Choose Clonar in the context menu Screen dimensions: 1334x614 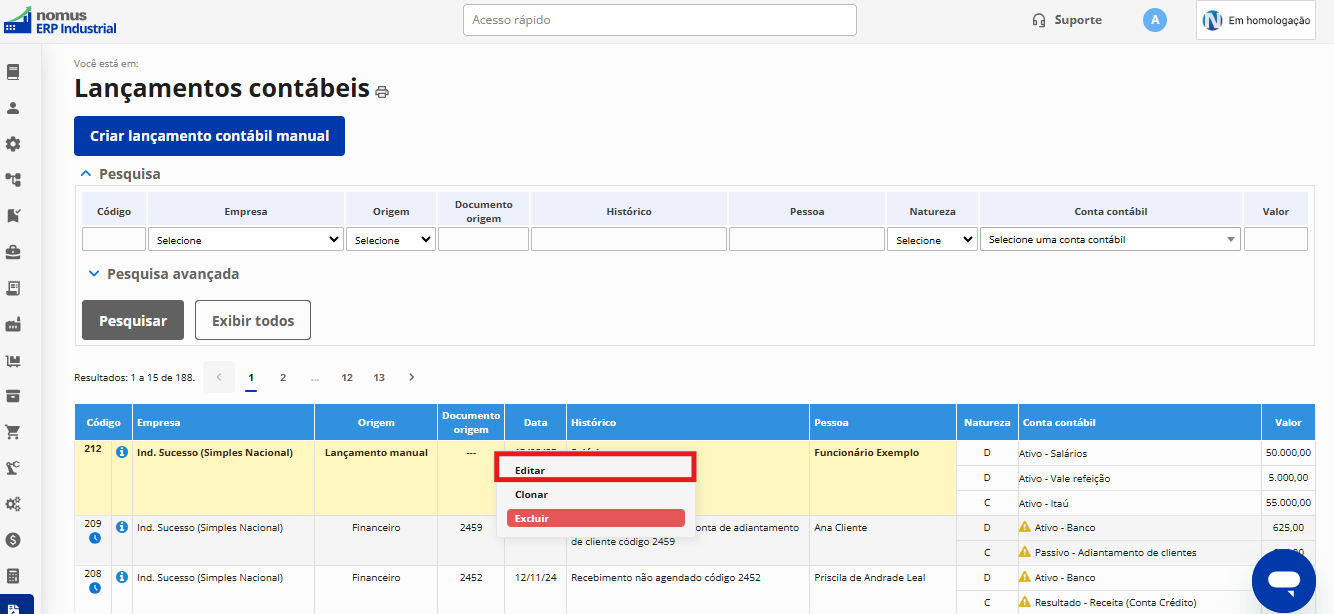coord(595,495)
